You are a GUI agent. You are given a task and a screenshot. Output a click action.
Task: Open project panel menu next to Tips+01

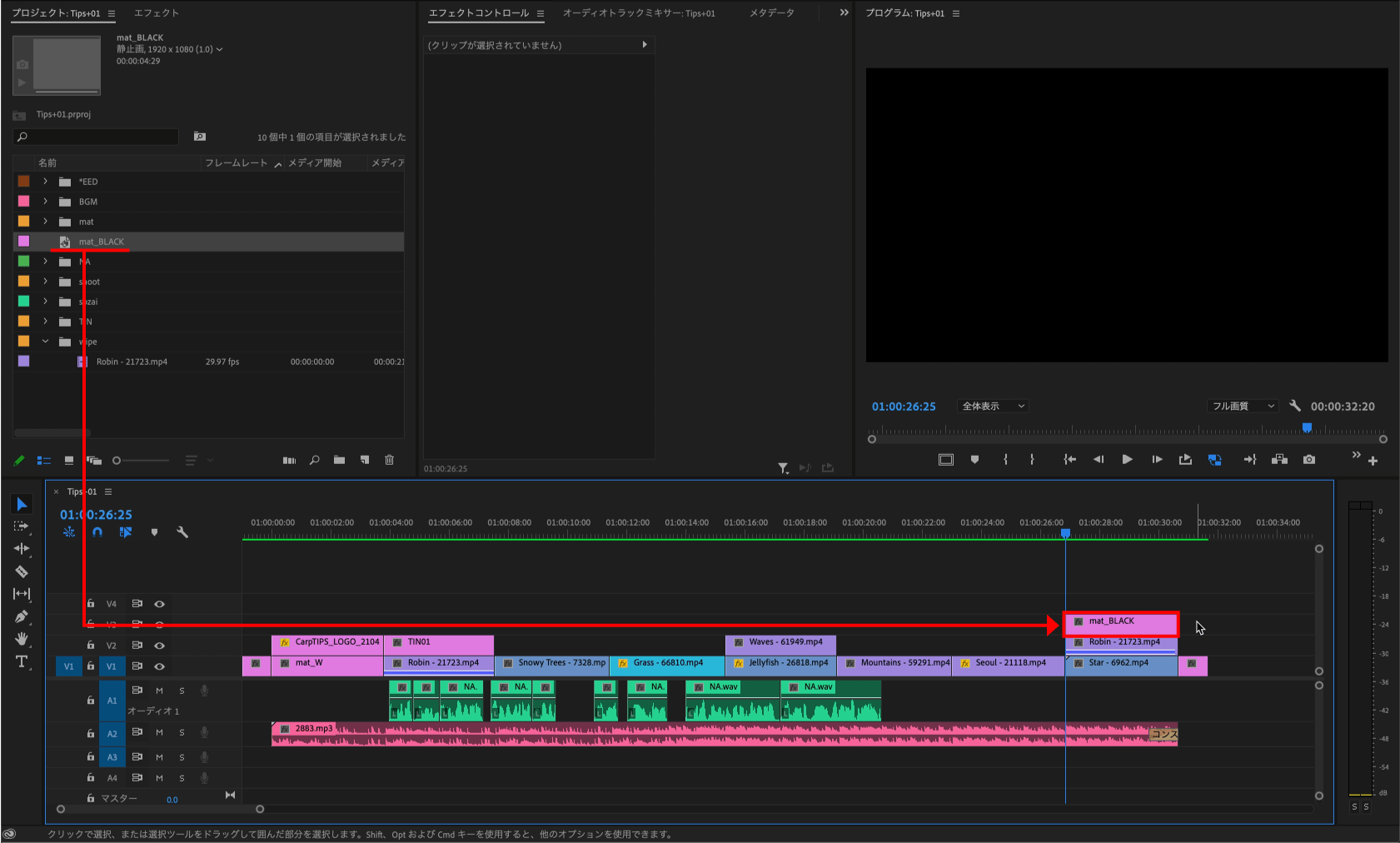click(112, 13)
